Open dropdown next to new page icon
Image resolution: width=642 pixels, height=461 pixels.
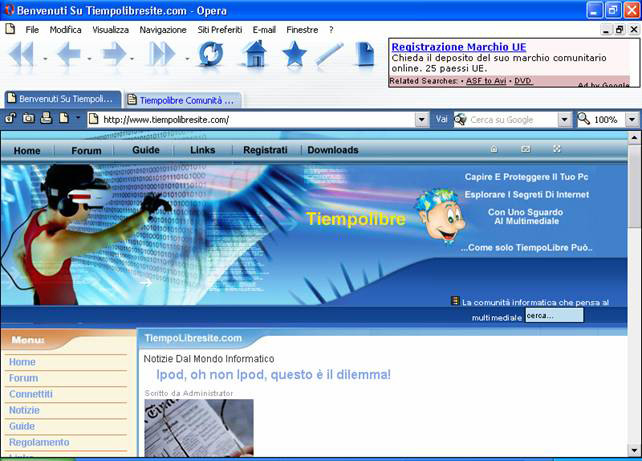(x=78, y=118)
